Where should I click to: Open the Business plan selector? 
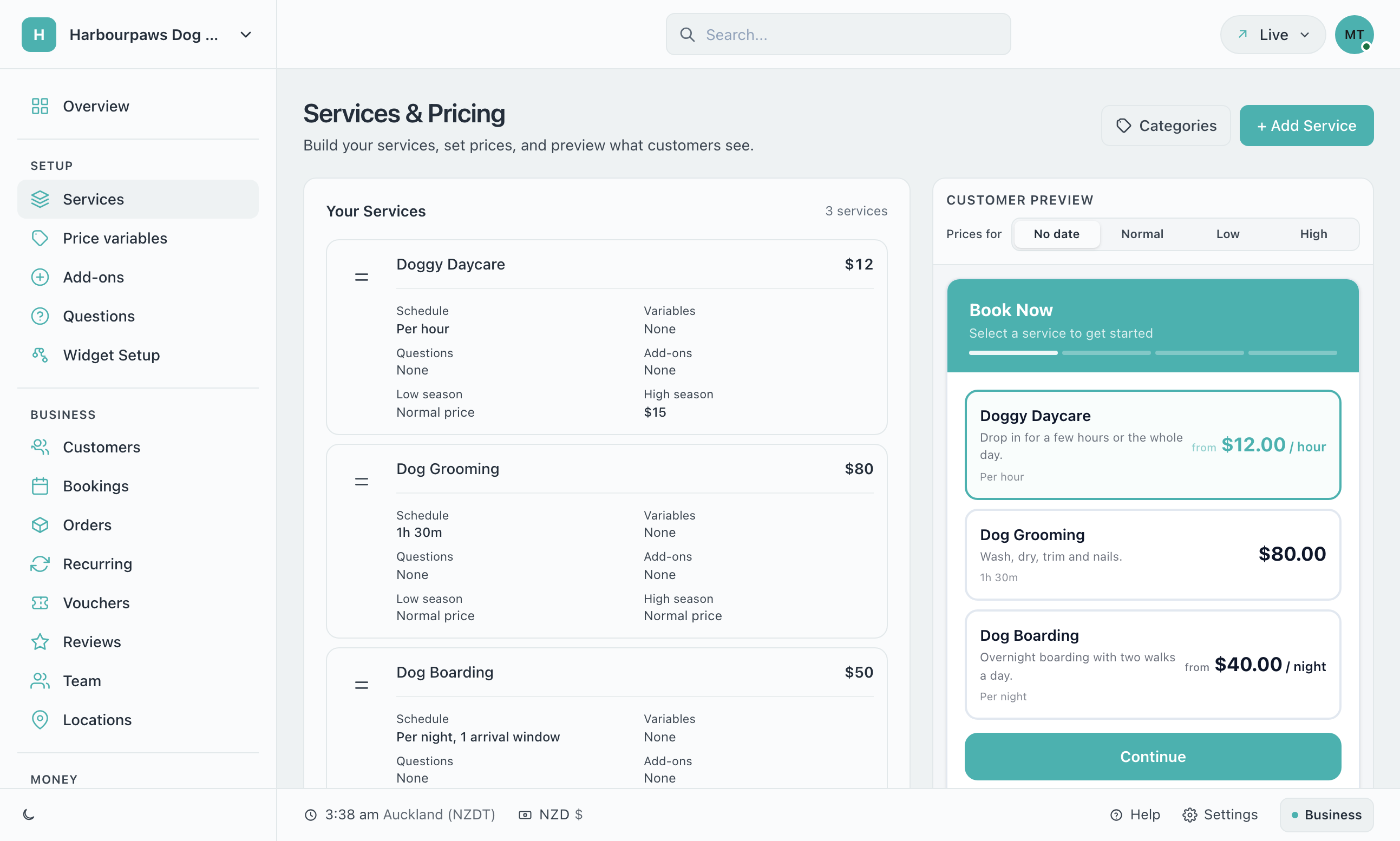pyautogui.click(x=1326, y=814)
